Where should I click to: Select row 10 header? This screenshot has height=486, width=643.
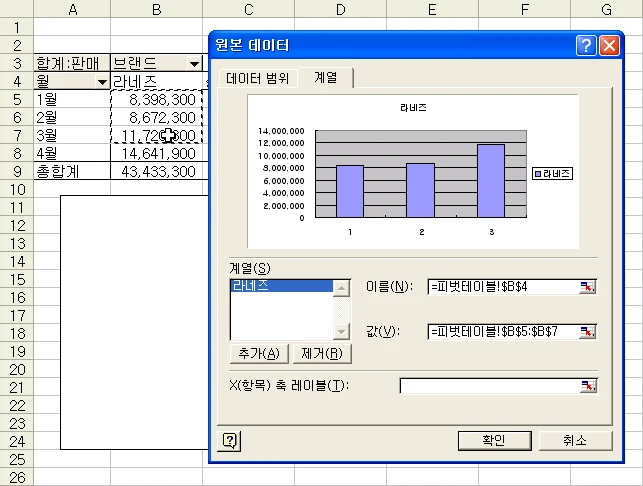(17, 189)
